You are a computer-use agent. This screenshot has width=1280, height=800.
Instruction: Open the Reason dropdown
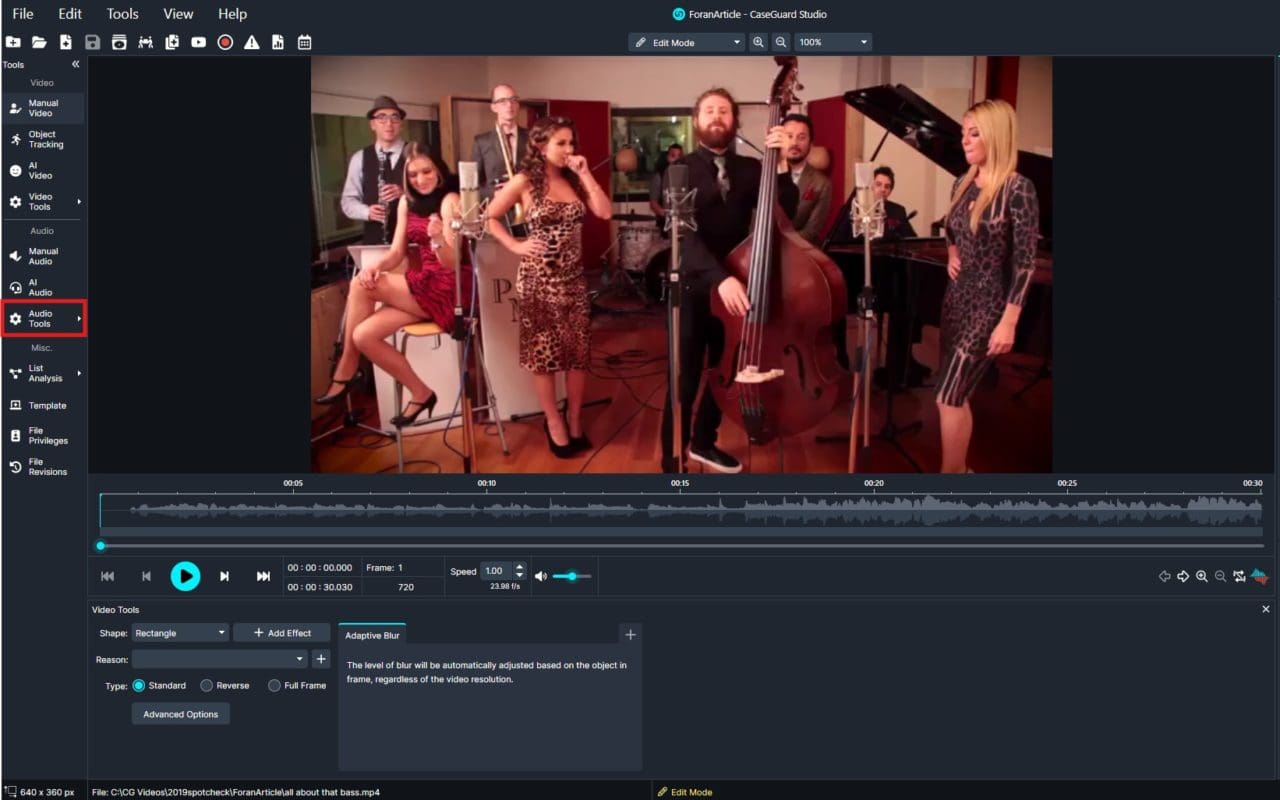pos(219,659)
